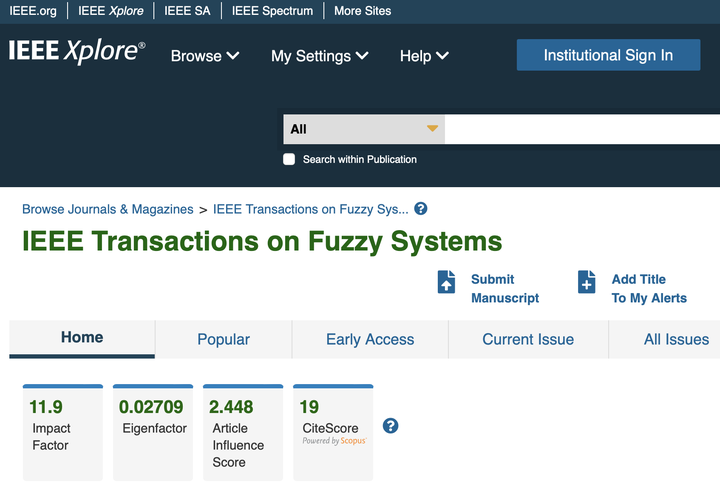Click the Submit Manuscript upload icon
This screenshot has height=490, width=720.
click(x=447, y=283)
